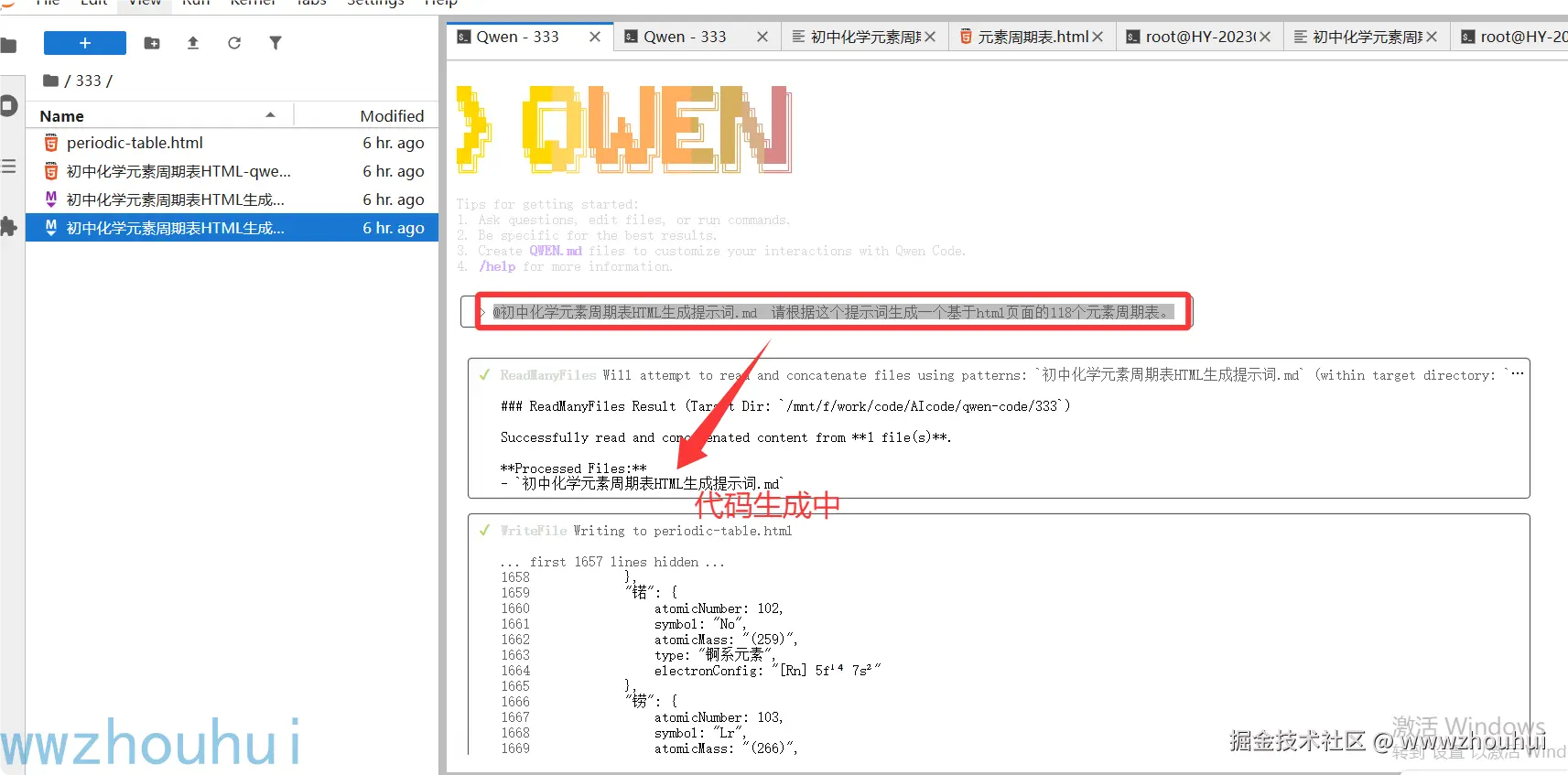The height and width of the screenshot is (775, 1568).
Task: Select the periodic-table.html file row
Action: (x=232, y=143)
